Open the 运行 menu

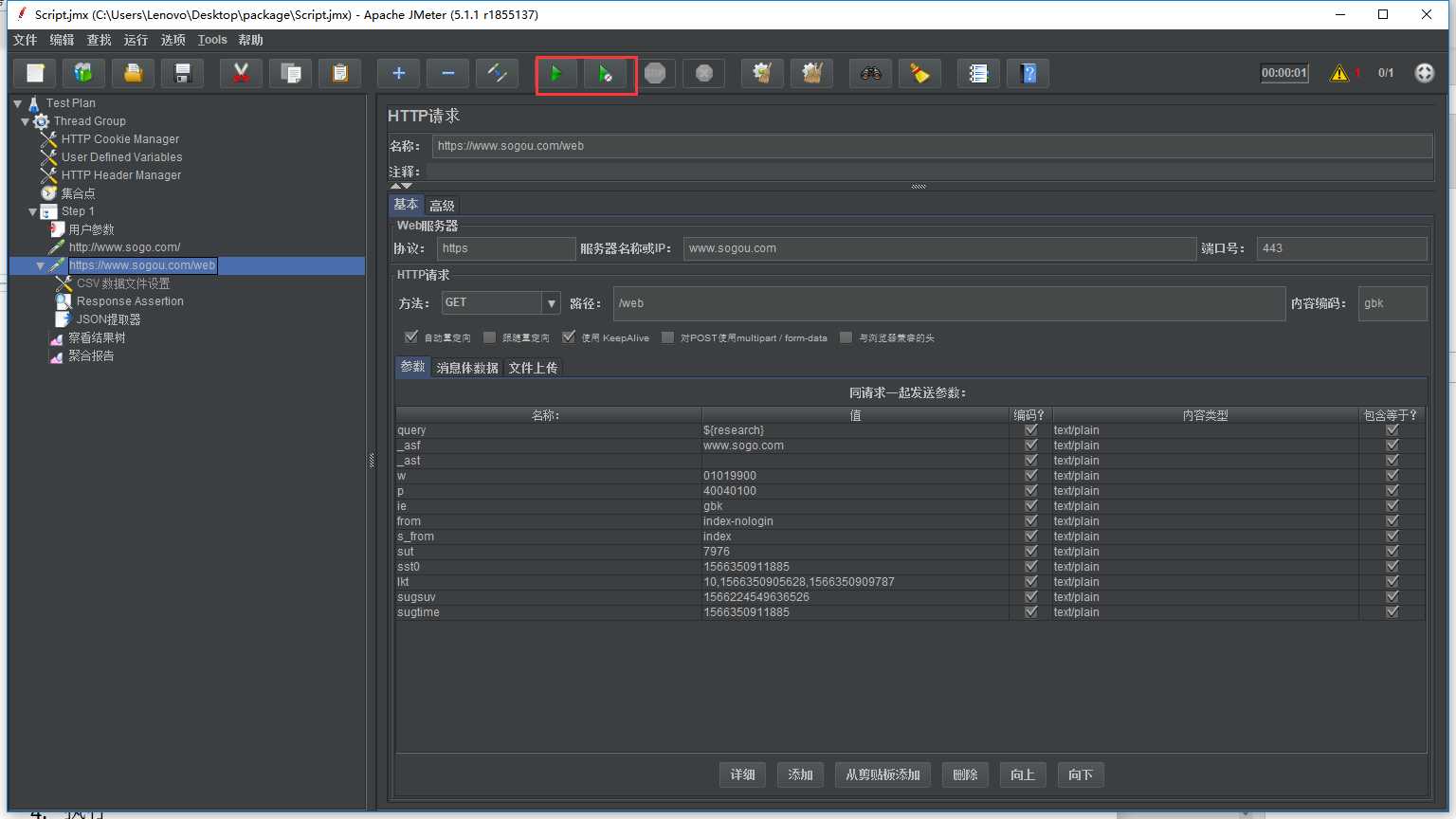pyautogui.click(x=136, y=40)
